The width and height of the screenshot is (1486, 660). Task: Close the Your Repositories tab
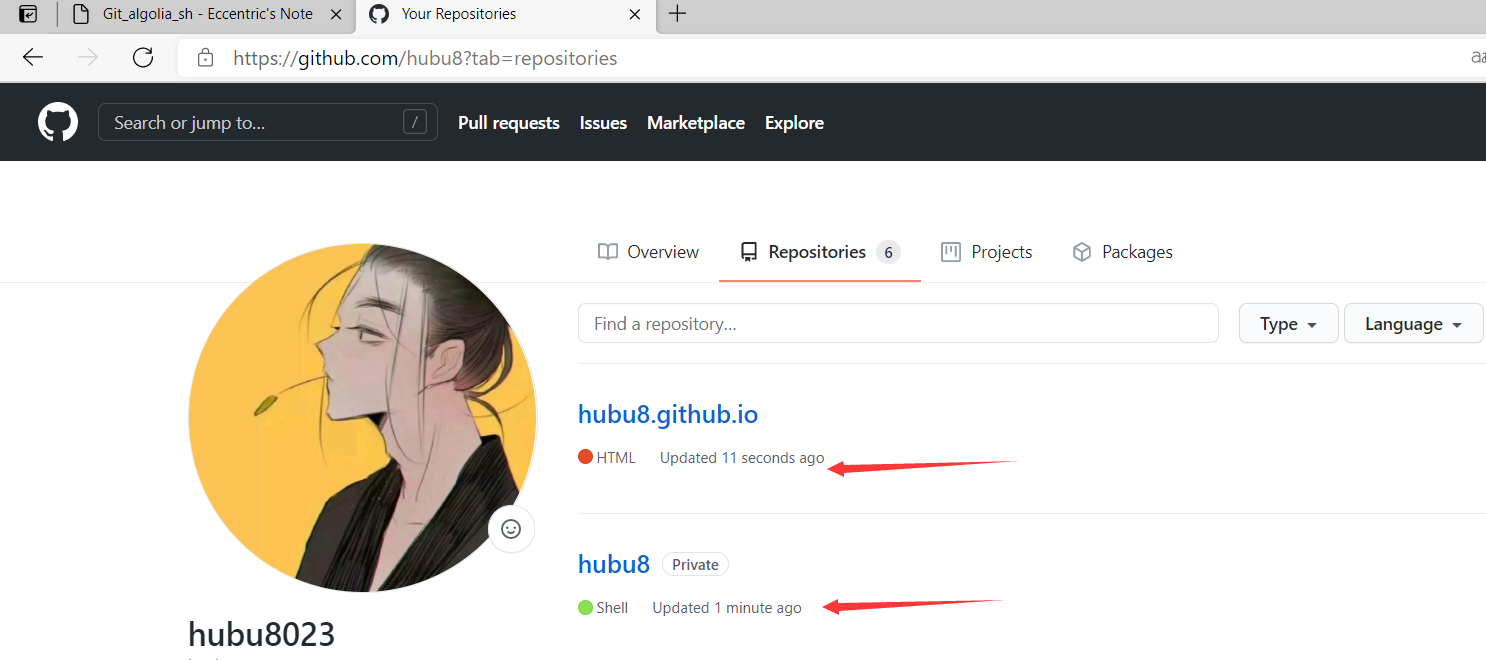[x=635, y=14]
